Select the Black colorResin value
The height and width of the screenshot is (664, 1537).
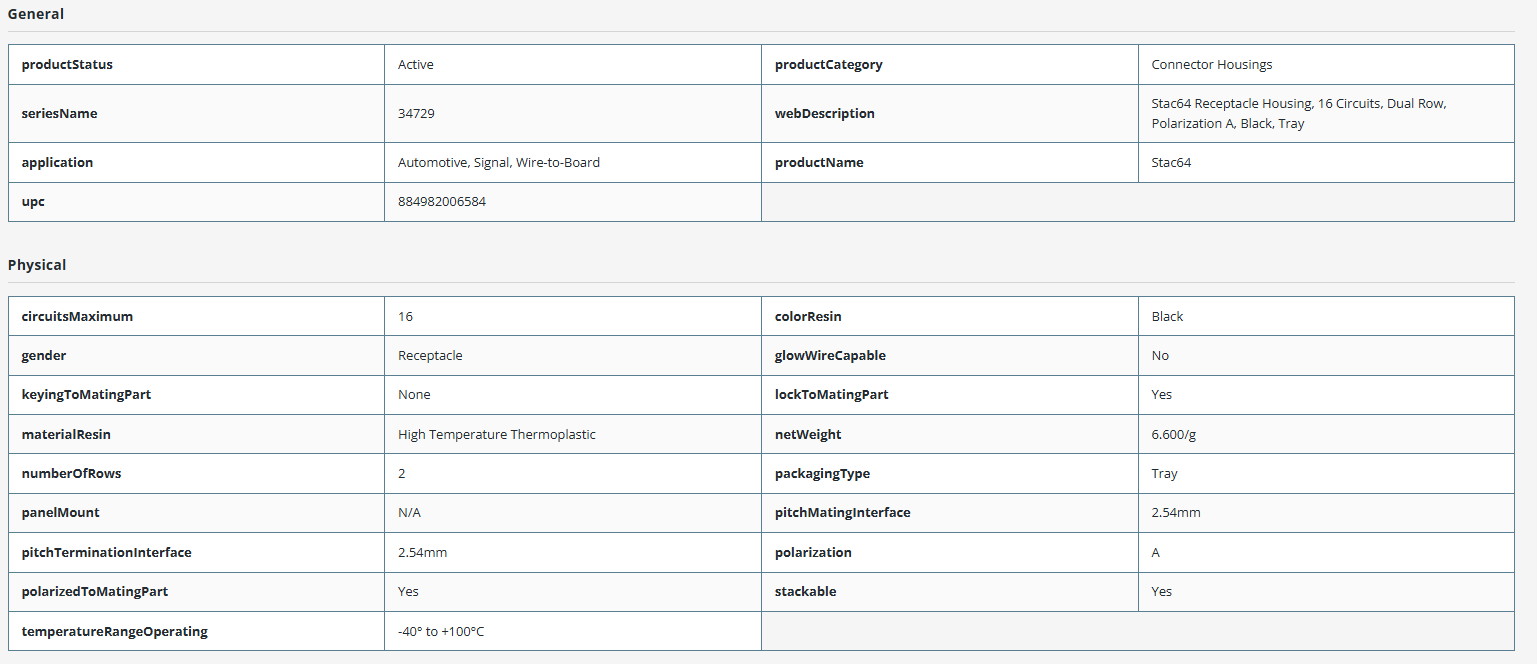pyautogui.click(x=1167, y=316)
